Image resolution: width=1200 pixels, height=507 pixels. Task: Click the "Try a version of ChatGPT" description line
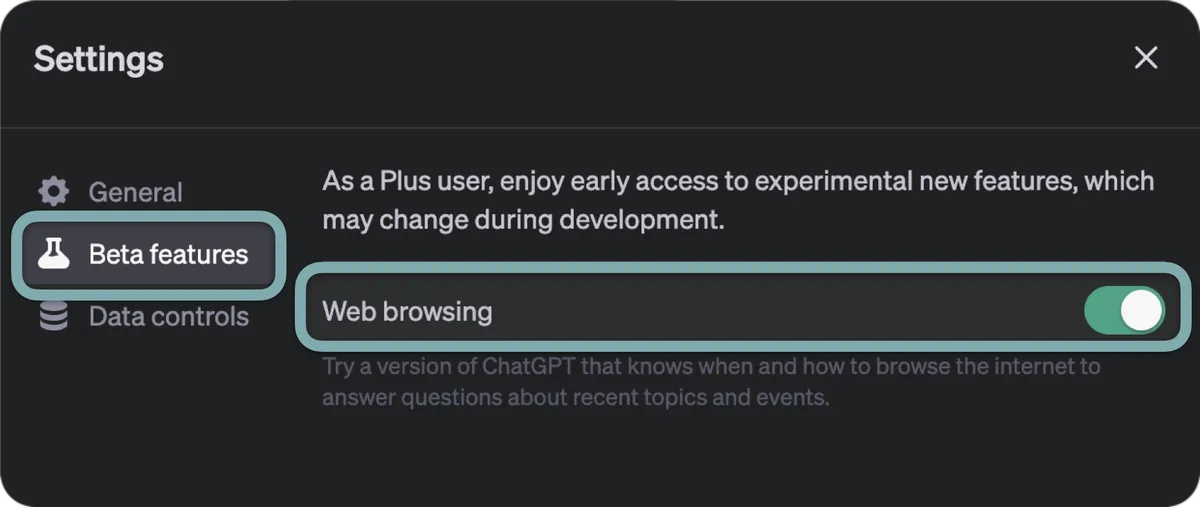tap(710, 366)
